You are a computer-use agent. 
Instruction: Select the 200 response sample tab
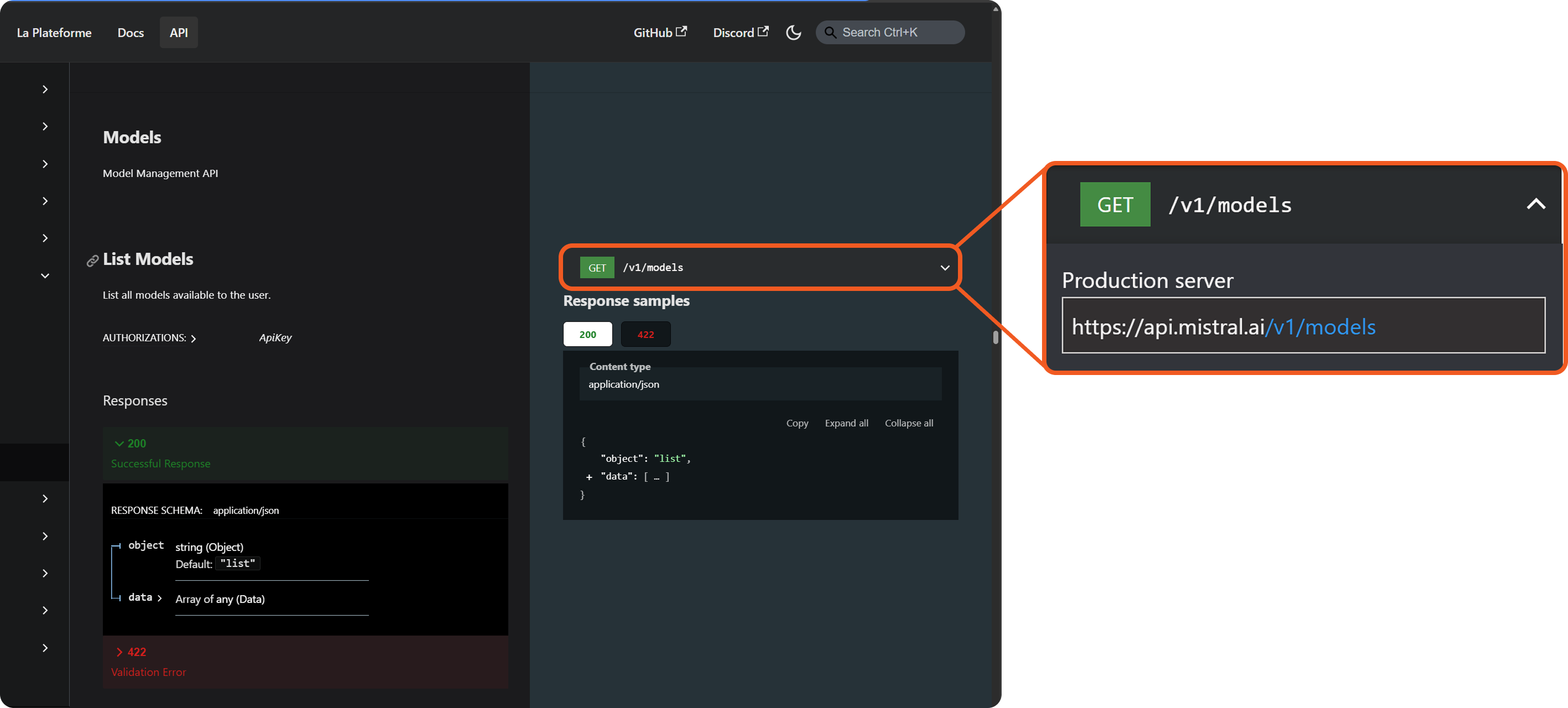pyautogui.click(x=587, y=334)
